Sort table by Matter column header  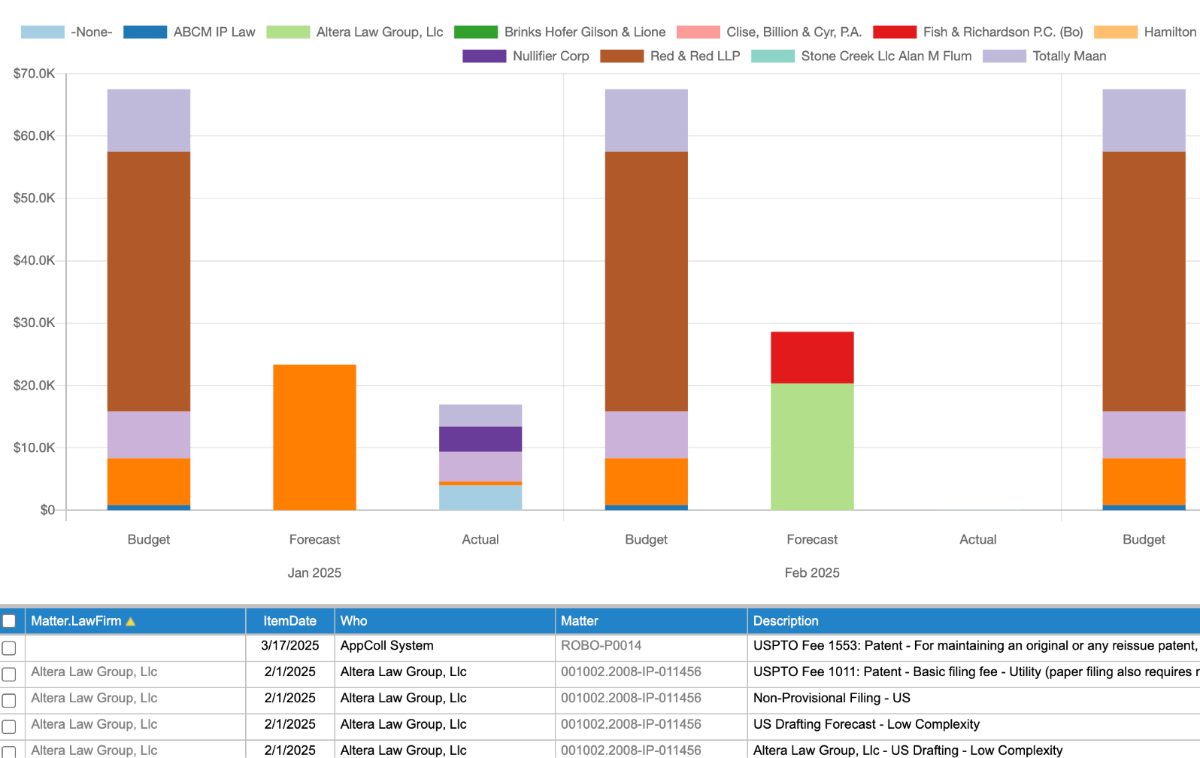[651, 621]
